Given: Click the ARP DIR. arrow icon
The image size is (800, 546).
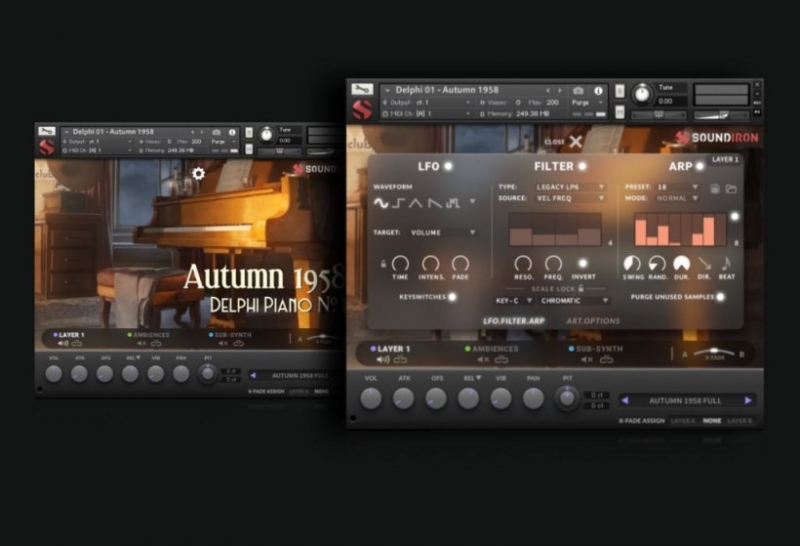Looking at the screenshot, I should pyautogui.click(x=705, y=263).
